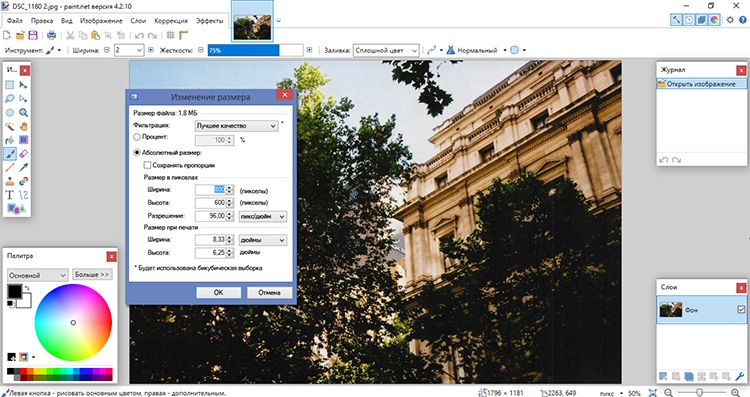The image size is (750, 397).
Task: Toggle visibility checkbox of Фон layer
Action: (x=741, y=309)
